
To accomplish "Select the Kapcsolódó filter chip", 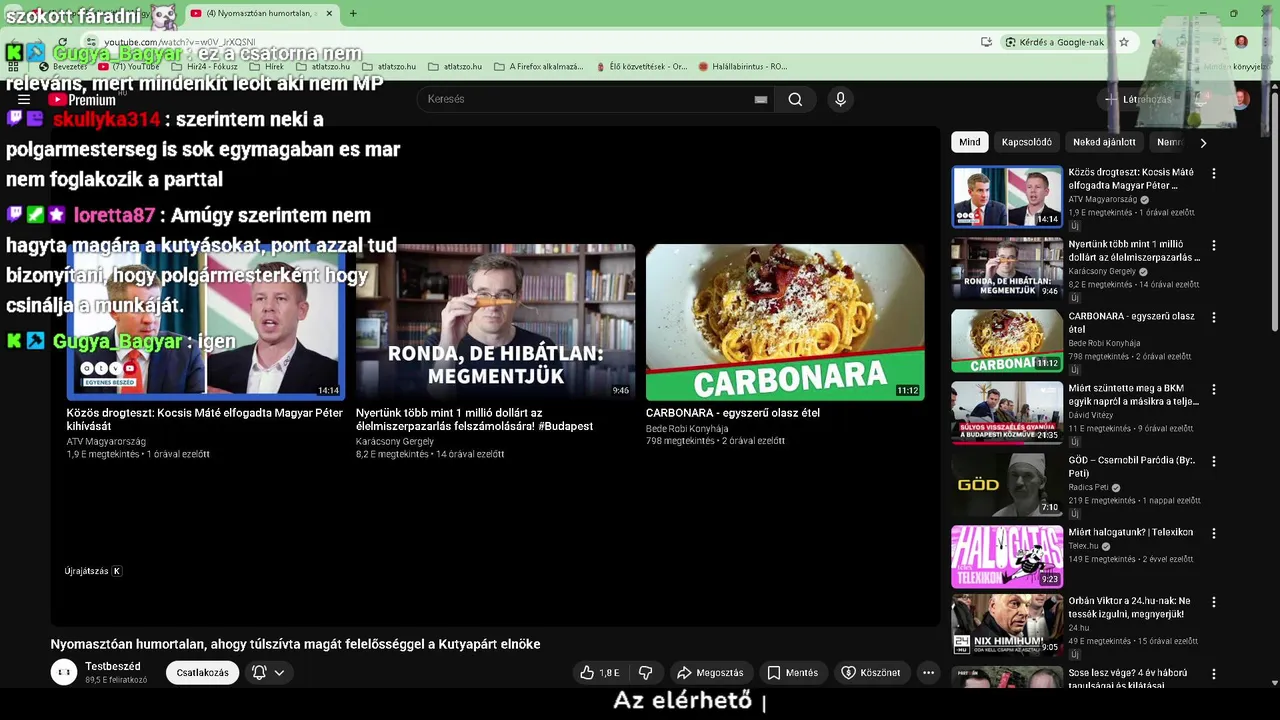I will pyautogui.click(x=1027, y=142).
